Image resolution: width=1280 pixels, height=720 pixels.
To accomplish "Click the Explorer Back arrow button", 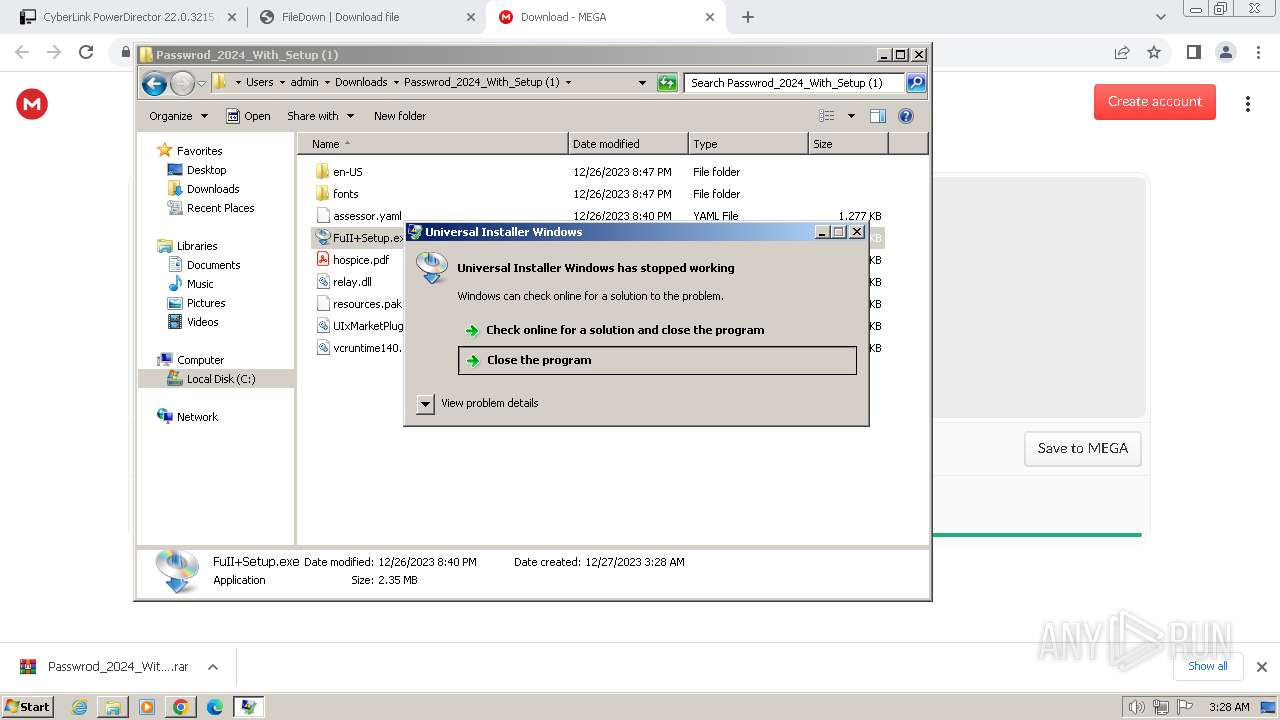I will point(154,83).
